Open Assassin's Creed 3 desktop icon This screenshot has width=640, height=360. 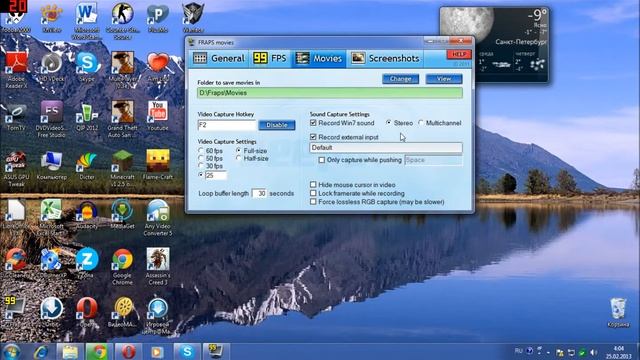click(158, 267)
